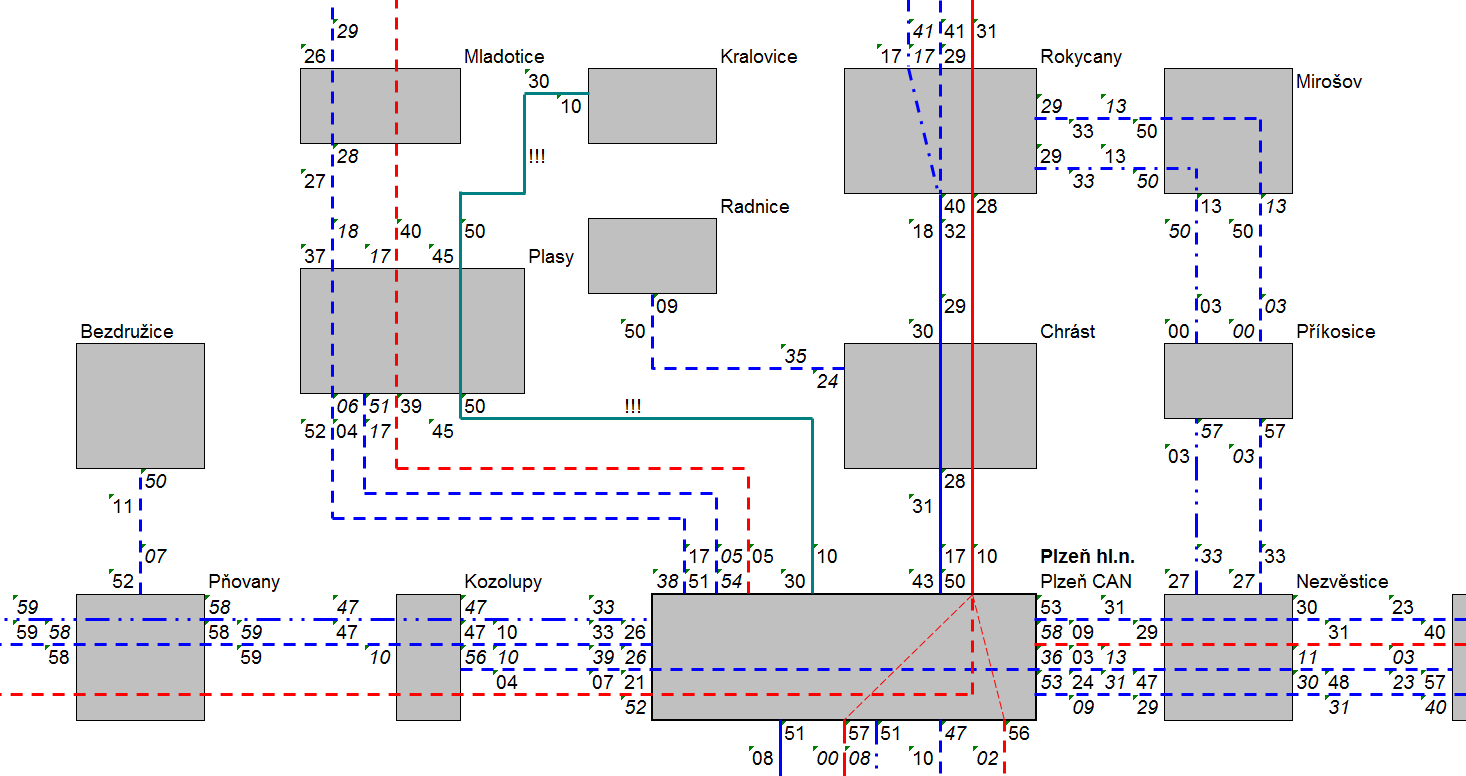This screenshot has width=1466, height=776.
Task: Click minute '32' below Rokycany box
Action: (x=955, y=232)
